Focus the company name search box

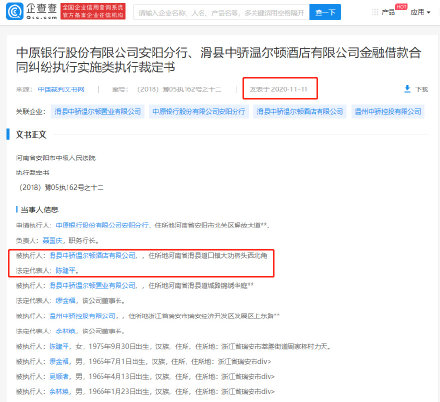click(x=221, y=12)
